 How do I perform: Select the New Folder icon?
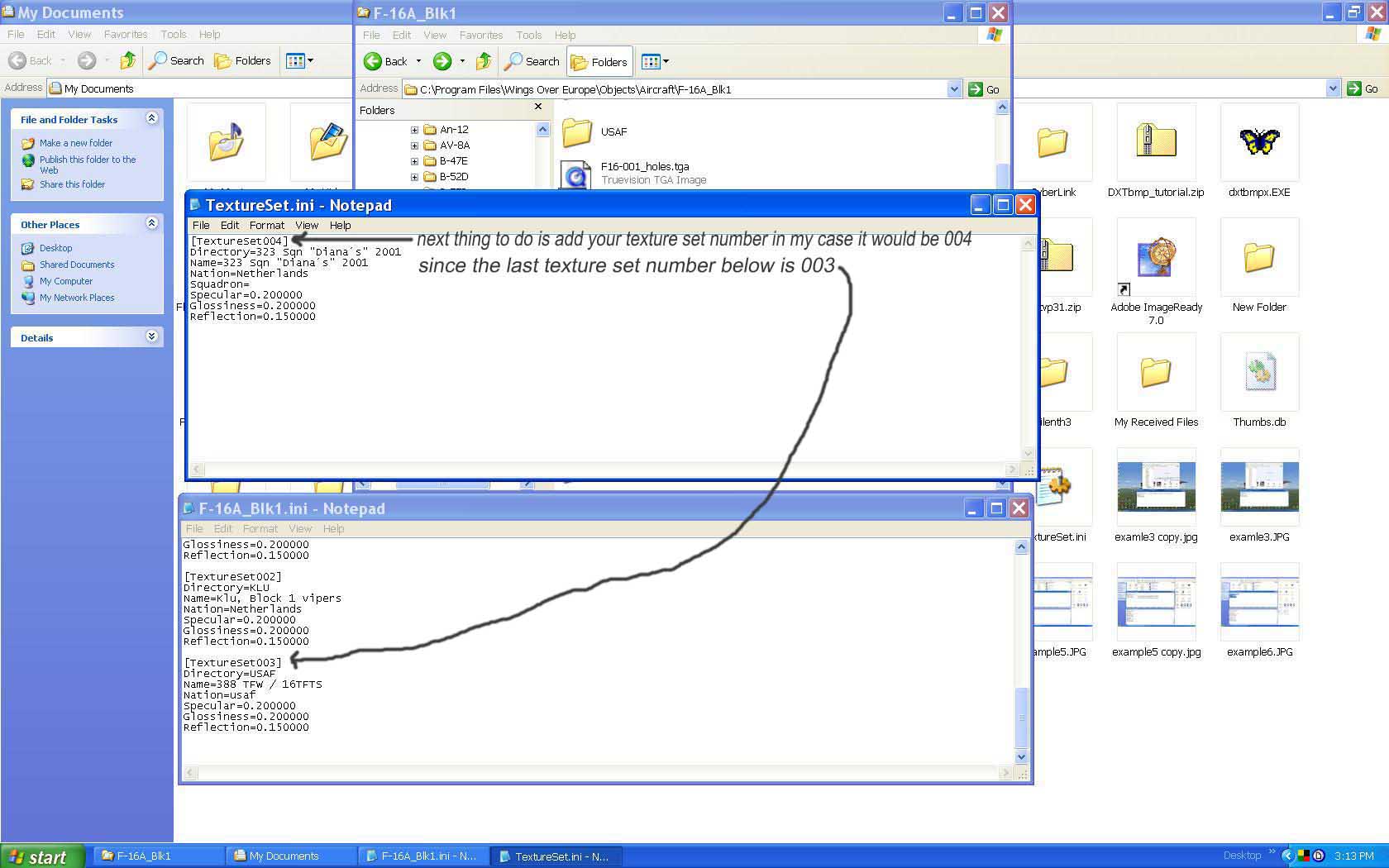click(x=1259, y=257)
